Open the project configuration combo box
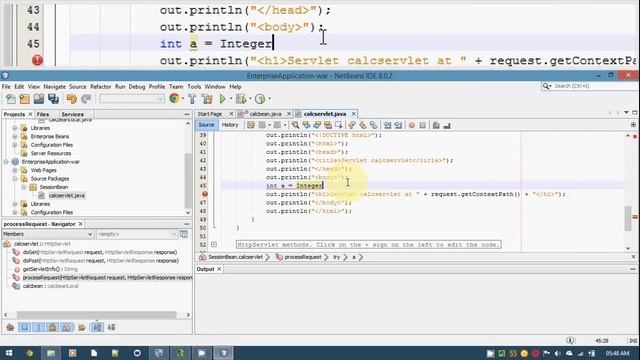Viewport: 640px width, 360px height. point(131,99)
